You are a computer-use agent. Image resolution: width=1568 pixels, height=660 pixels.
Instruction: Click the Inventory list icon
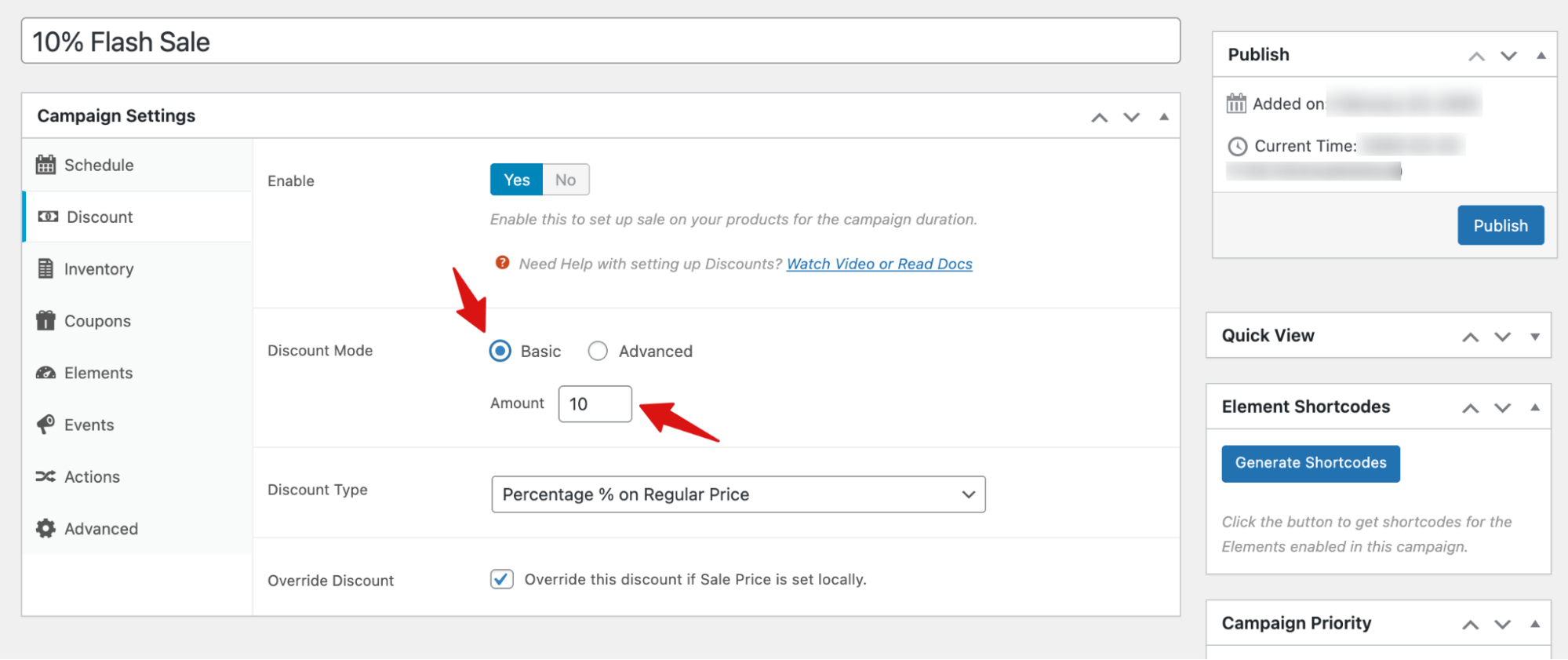click(x=45, y=269)
